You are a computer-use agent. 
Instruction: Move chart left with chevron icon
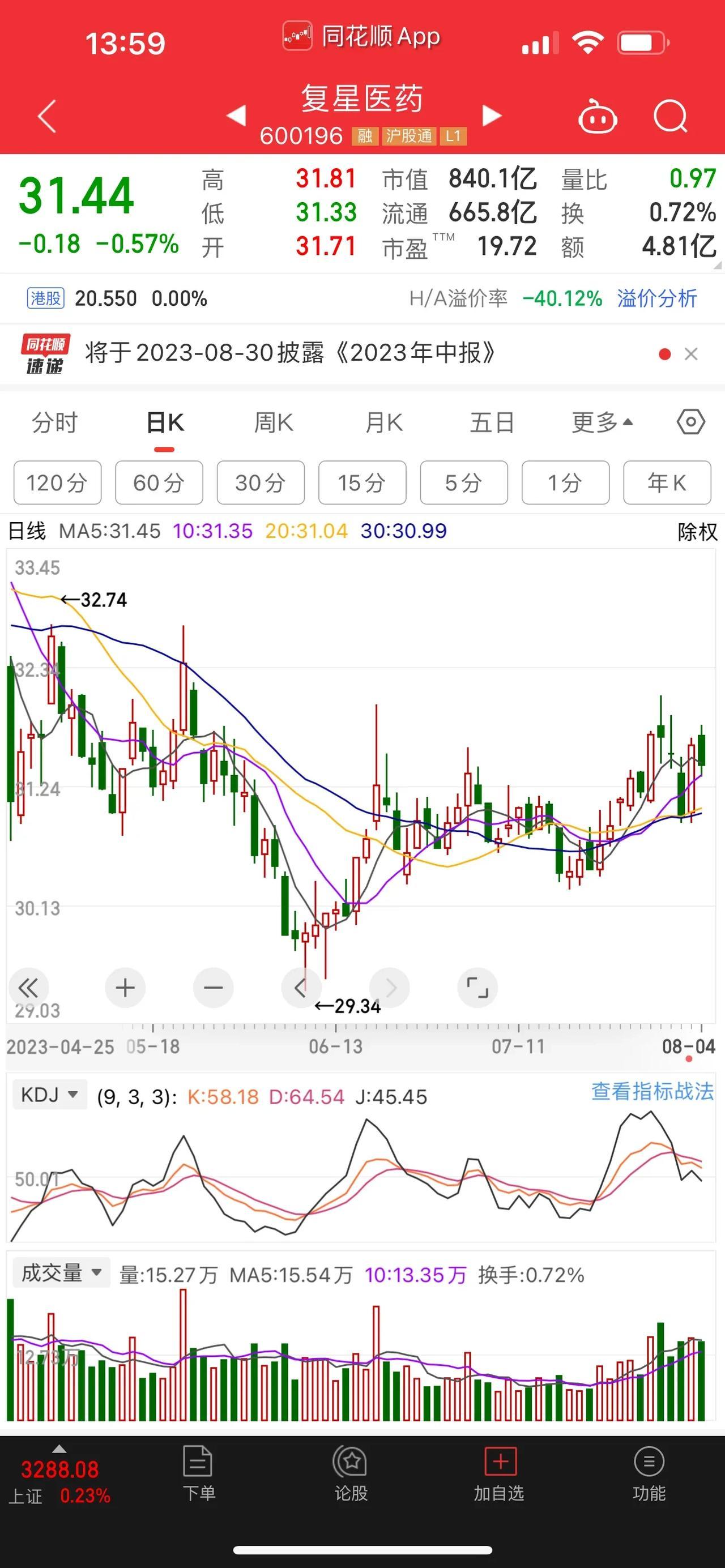click(x=301, y=988)
